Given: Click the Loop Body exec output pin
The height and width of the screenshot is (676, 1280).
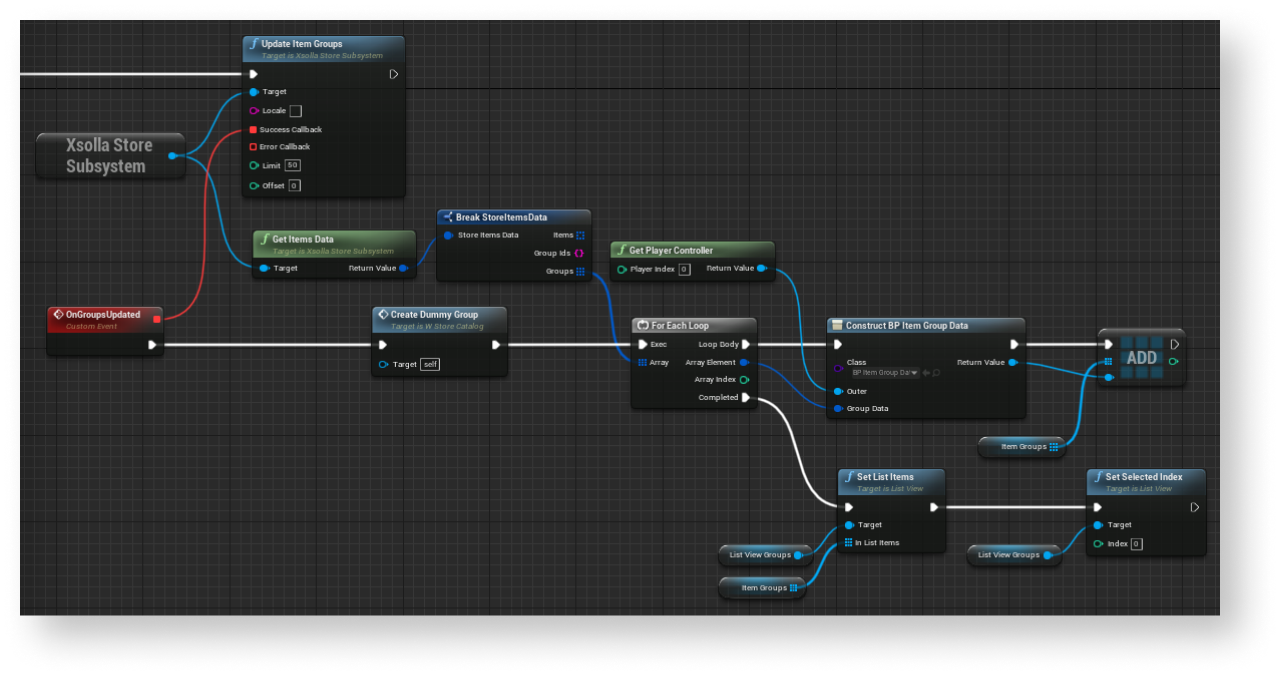Looking at the screenshot, I should 746,345.
